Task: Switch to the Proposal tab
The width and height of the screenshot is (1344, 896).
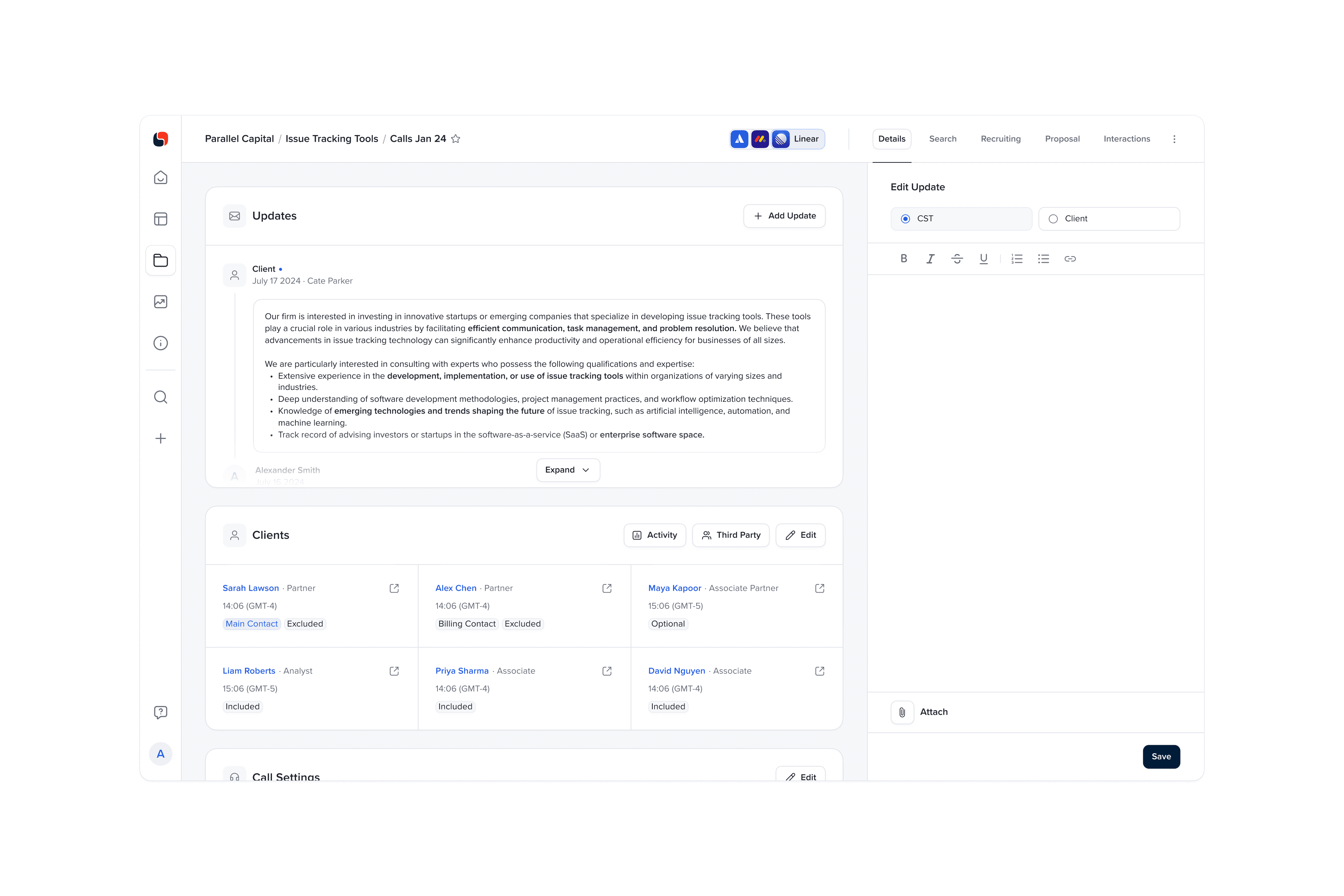Action: [1062, 139]
